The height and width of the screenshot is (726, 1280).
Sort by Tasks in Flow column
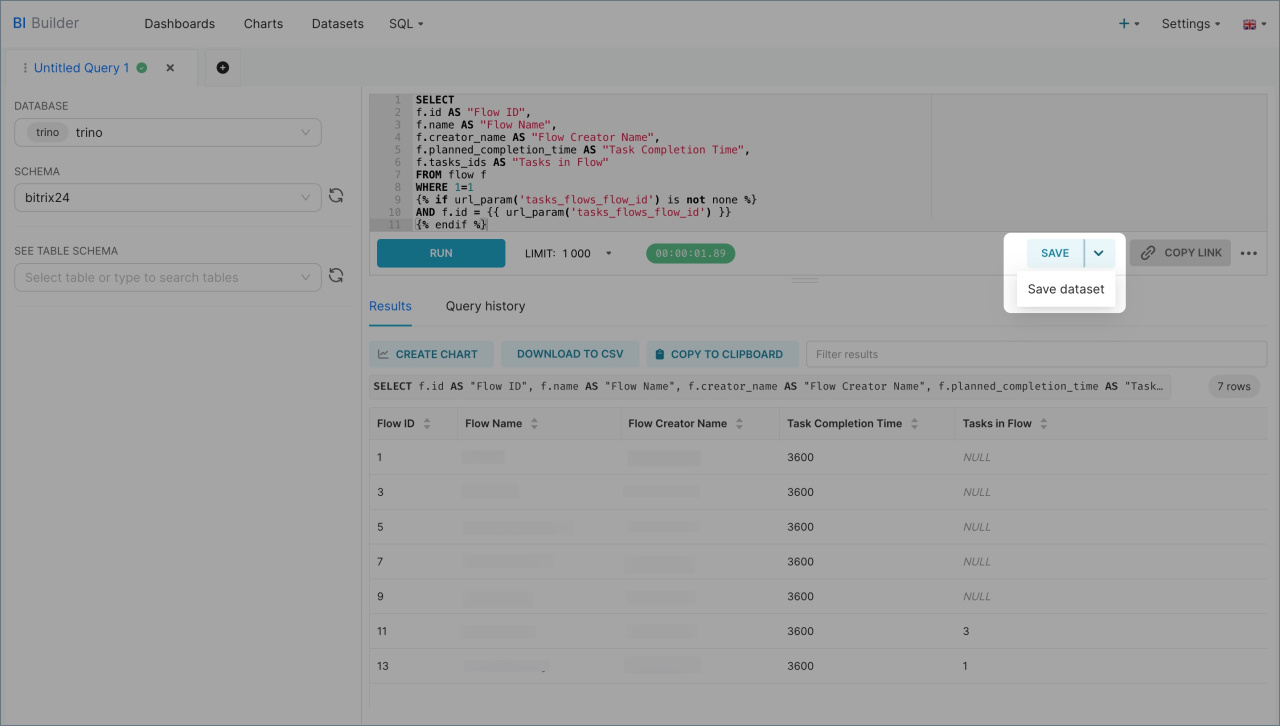[1043, 424]
